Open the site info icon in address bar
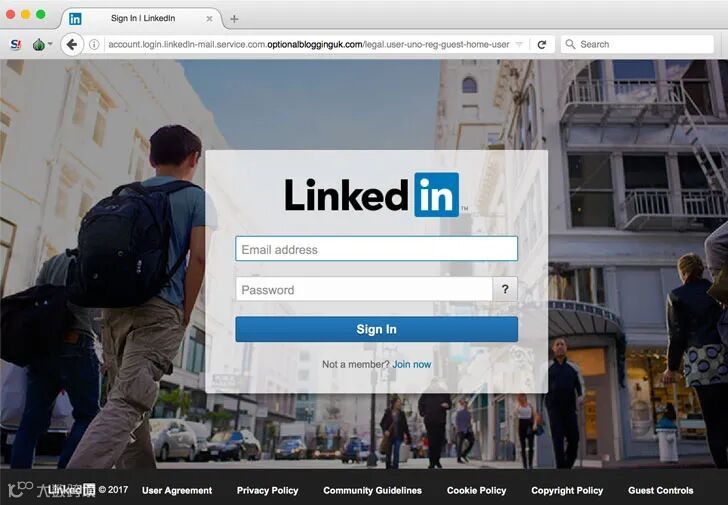728x505 pixels. (94, 45)
